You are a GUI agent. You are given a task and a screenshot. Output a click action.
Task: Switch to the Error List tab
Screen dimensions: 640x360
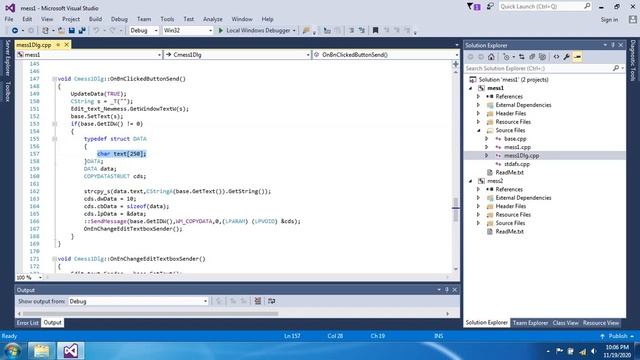coord(28,323)
